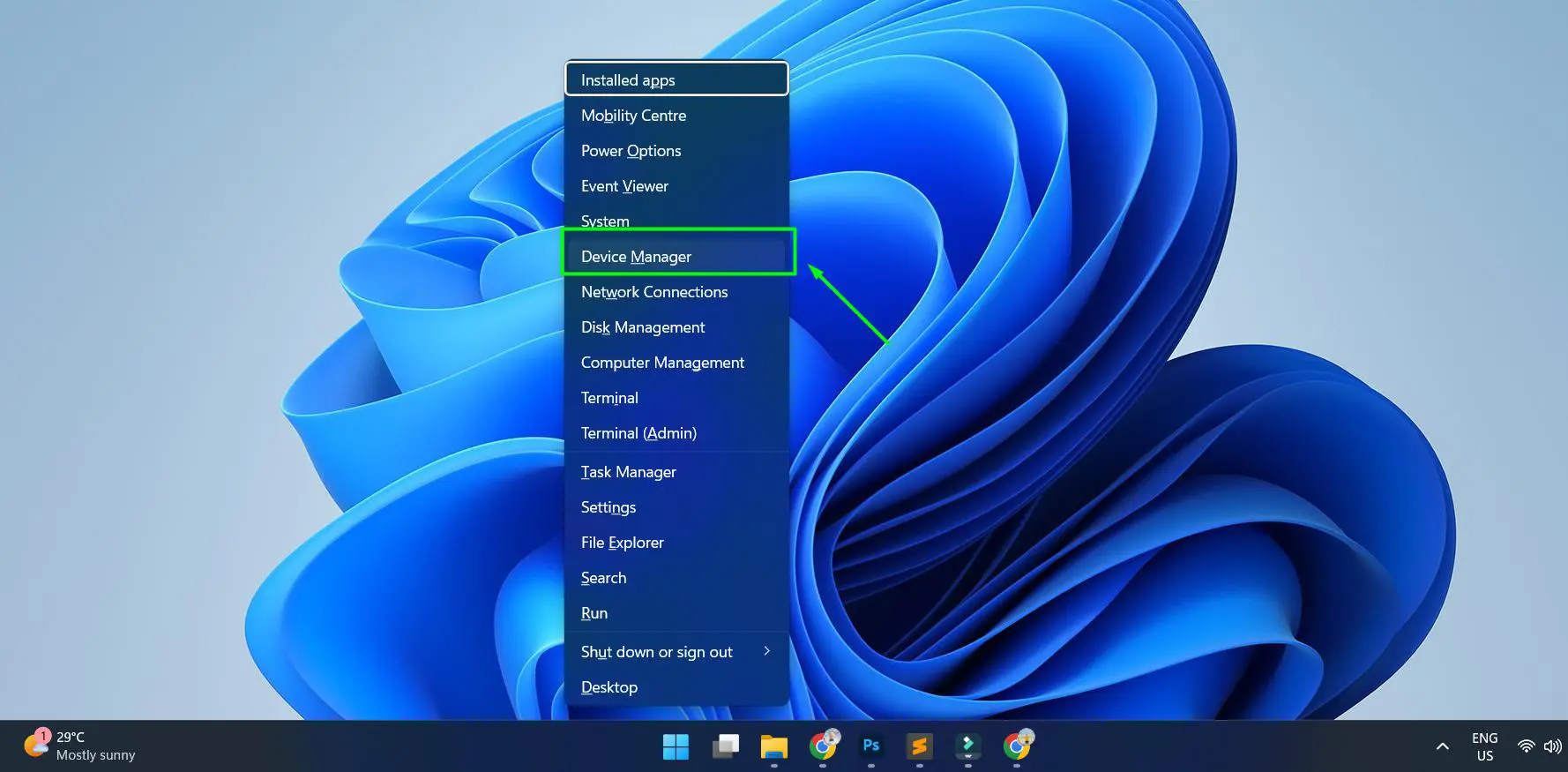Open the System entry
Image resolution: width=1568 pixels, height=772 pixels.
(x=676, y=220)
